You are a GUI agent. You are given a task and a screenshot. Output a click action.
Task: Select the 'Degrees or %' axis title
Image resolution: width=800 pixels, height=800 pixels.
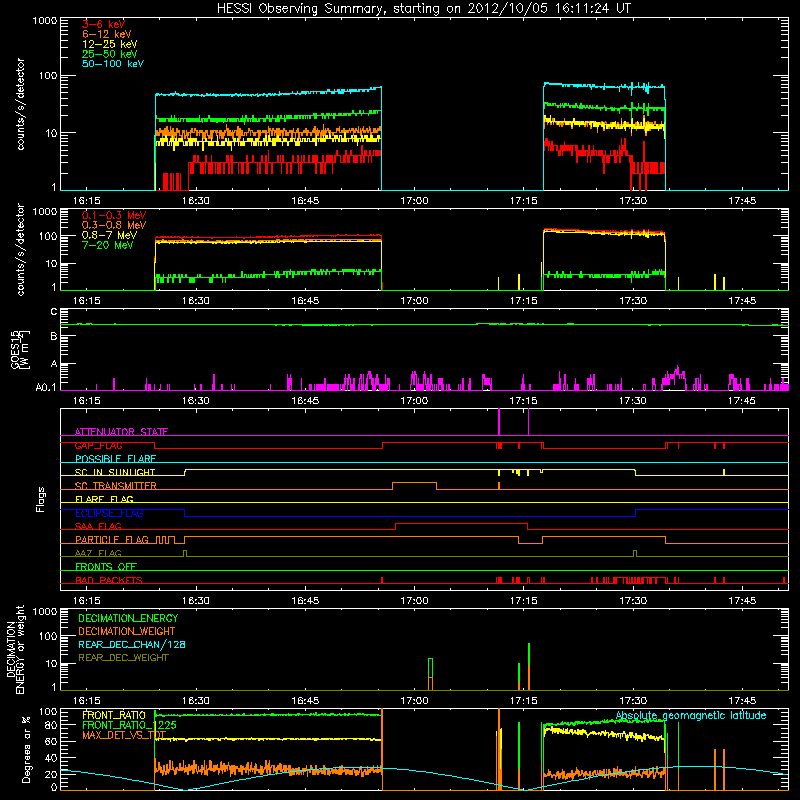coord(26,749)
